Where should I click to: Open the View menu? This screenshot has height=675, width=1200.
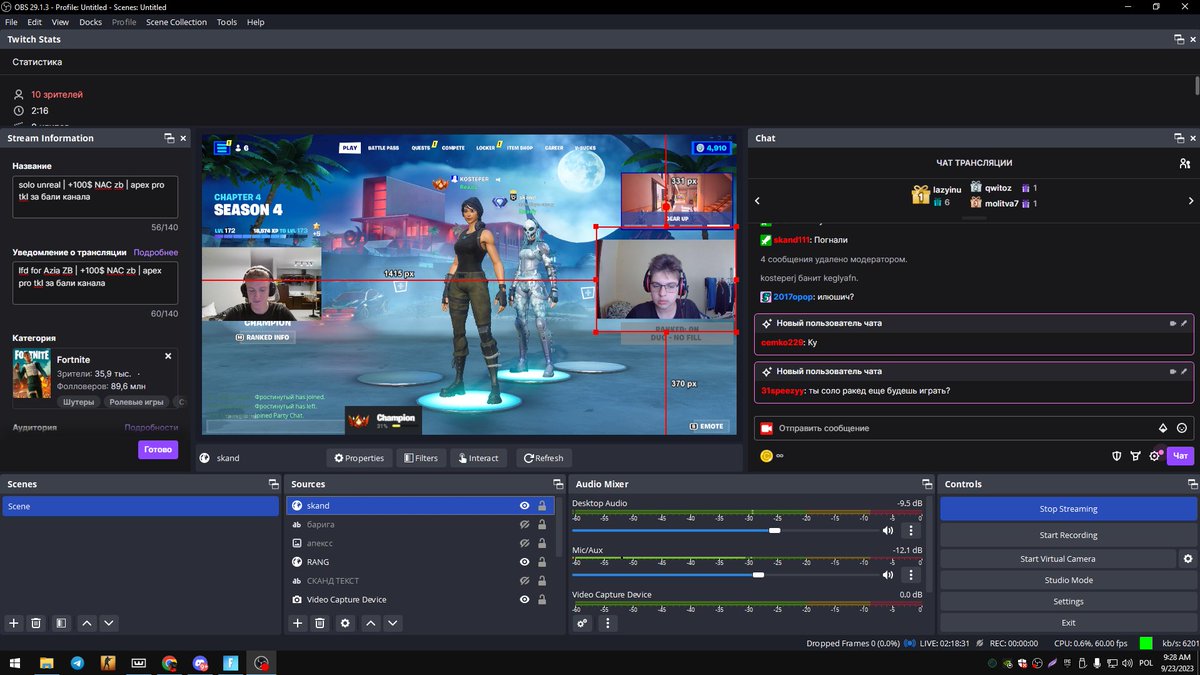60,22
